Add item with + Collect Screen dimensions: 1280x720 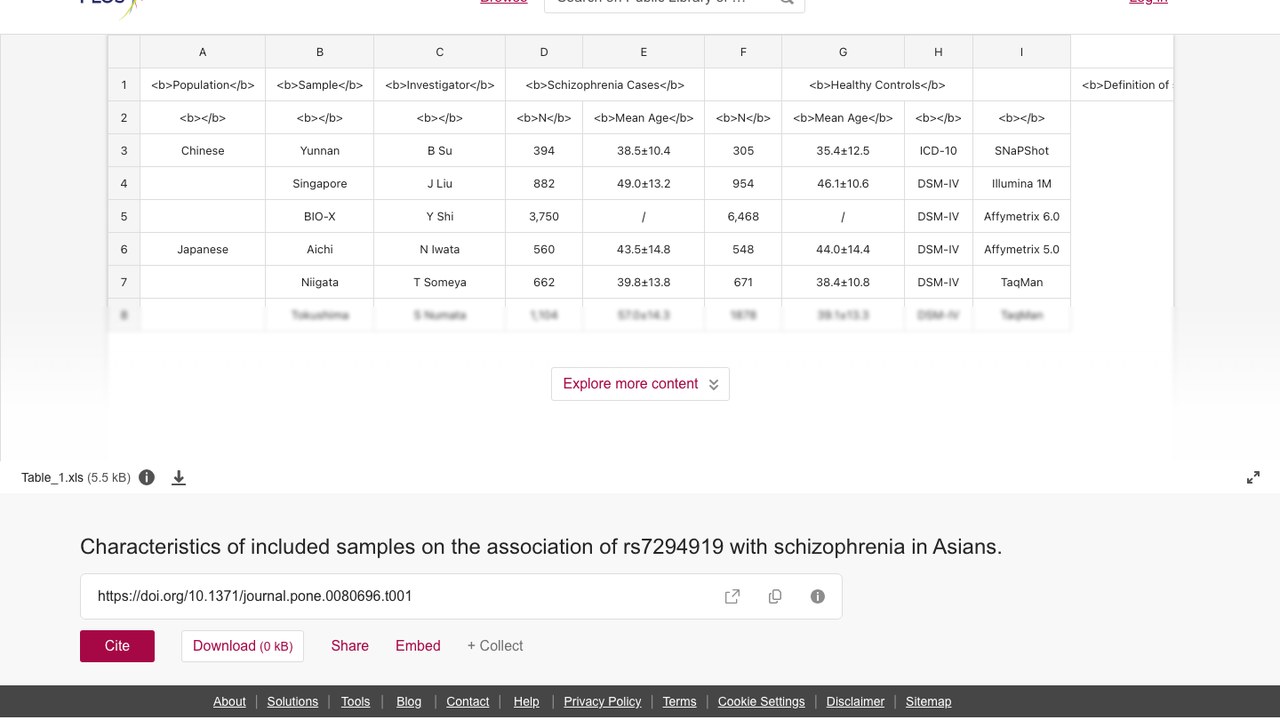click(x=495, y=646)
